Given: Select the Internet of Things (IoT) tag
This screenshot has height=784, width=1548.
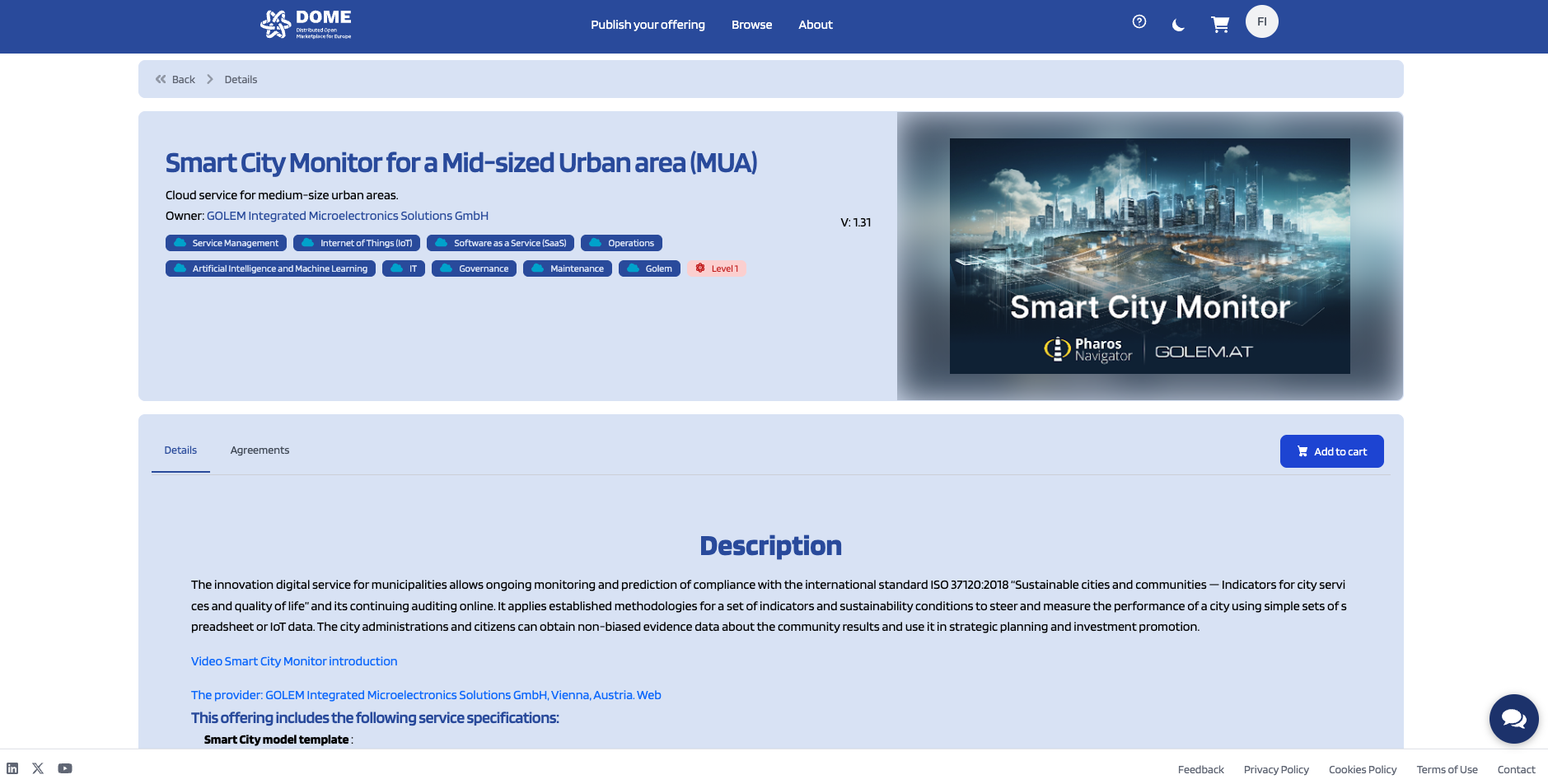Looking at the screenshot, I should (357, 243).
